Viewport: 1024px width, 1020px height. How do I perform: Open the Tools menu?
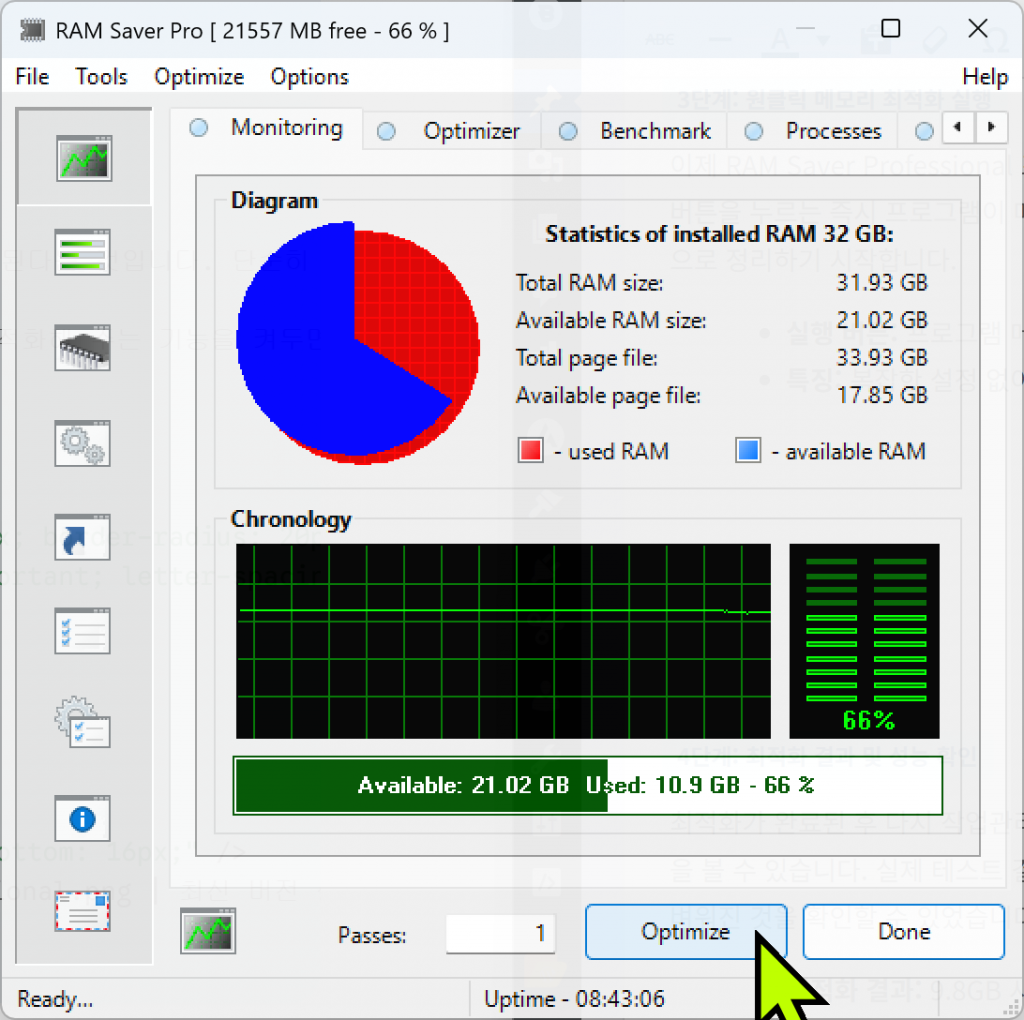pyautogui.click(x=101, y=76)
